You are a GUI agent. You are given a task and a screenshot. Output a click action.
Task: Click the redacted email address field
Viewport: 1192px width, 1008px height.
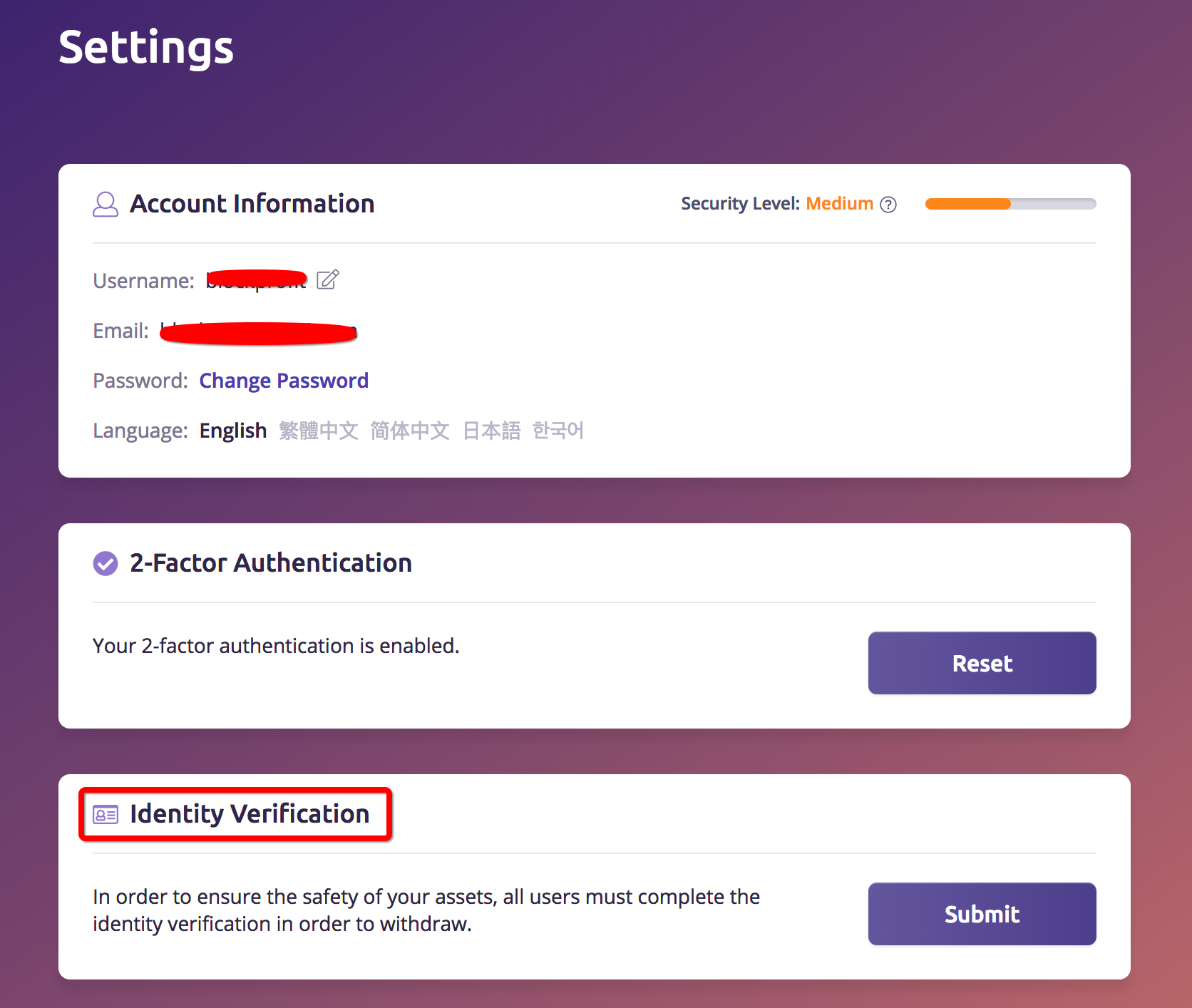[x=258, y=333]
